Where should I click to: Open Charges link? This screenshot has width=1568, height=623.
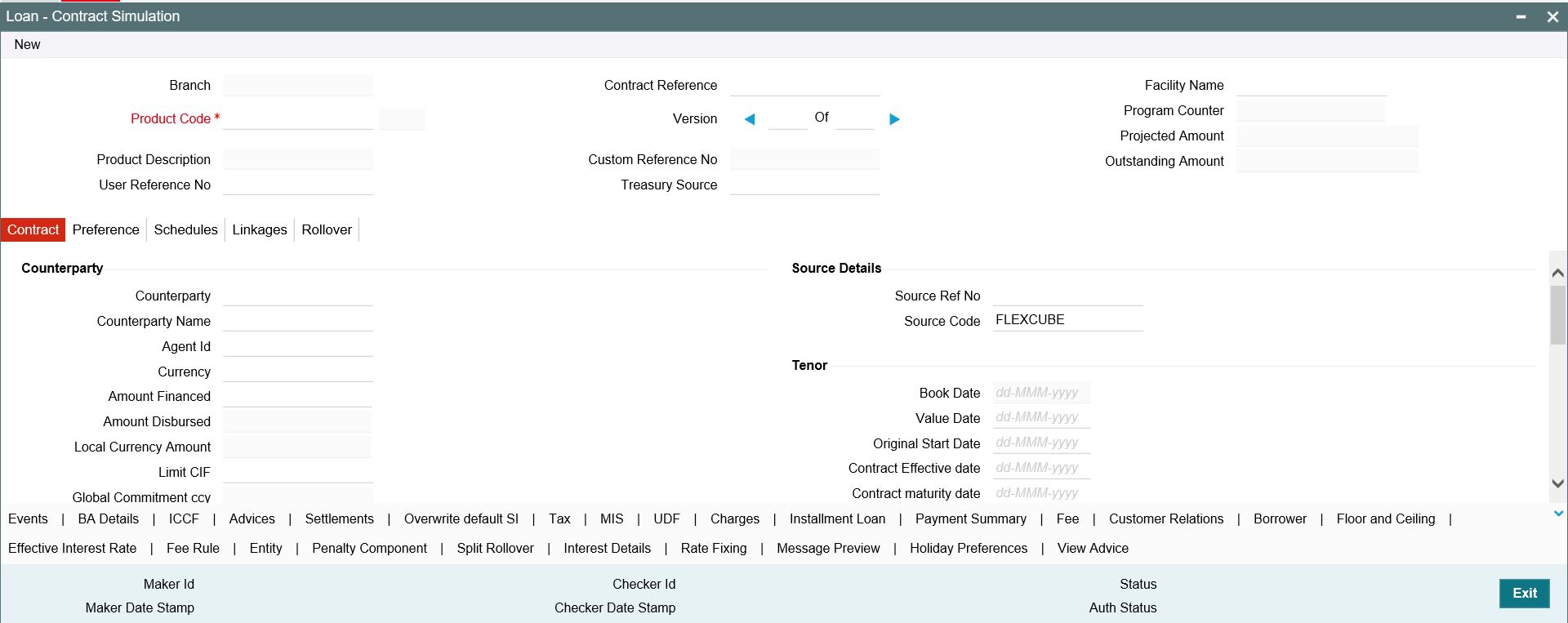click(x=735, y=519)
